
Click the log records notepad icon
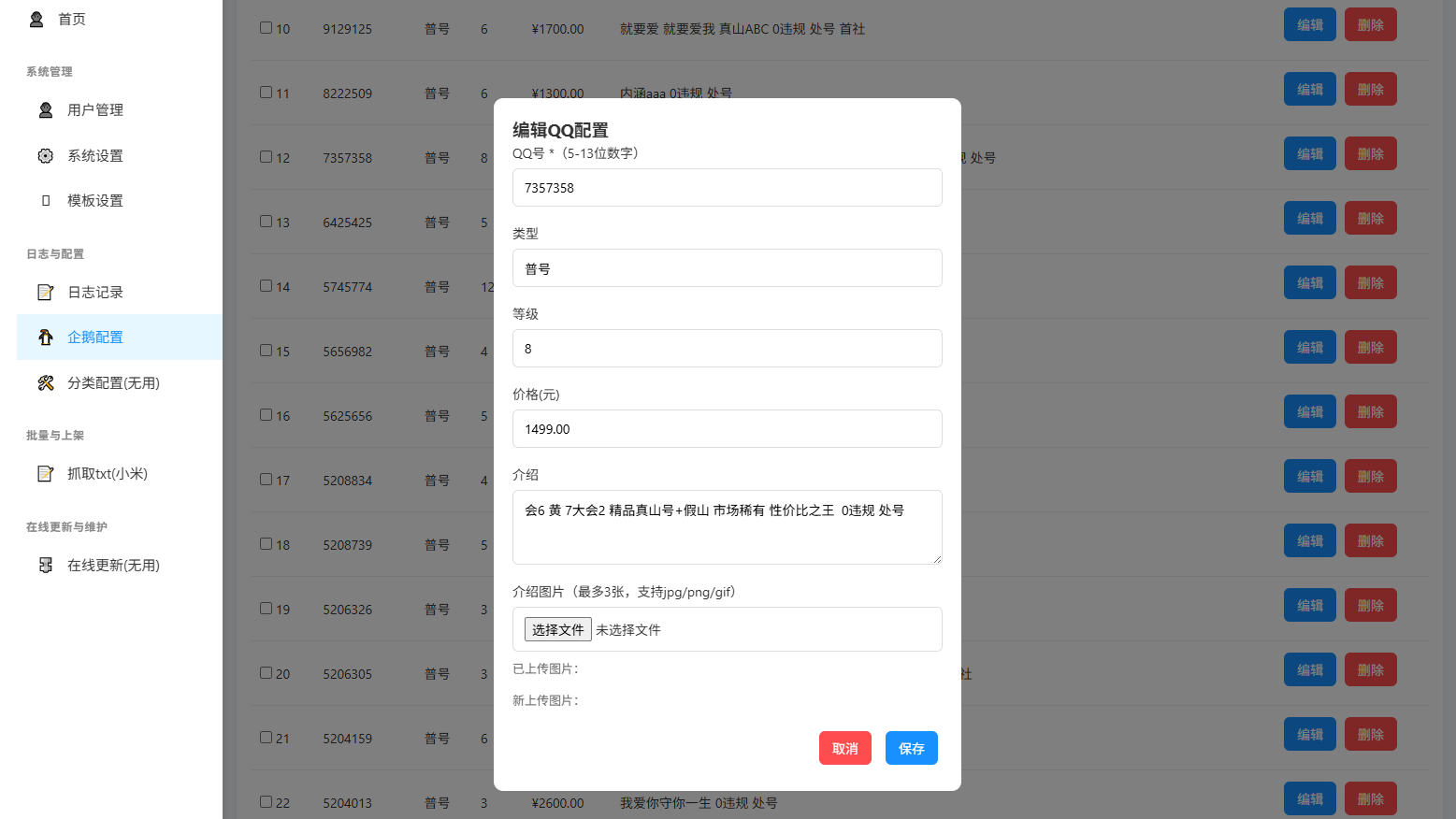45,293
